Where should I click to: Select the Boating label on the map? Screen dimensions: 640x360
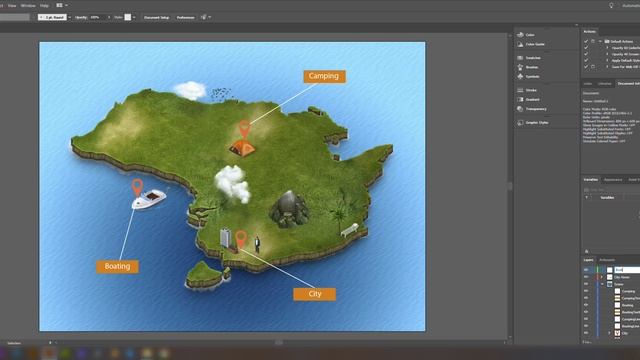(x=117, y=266)
